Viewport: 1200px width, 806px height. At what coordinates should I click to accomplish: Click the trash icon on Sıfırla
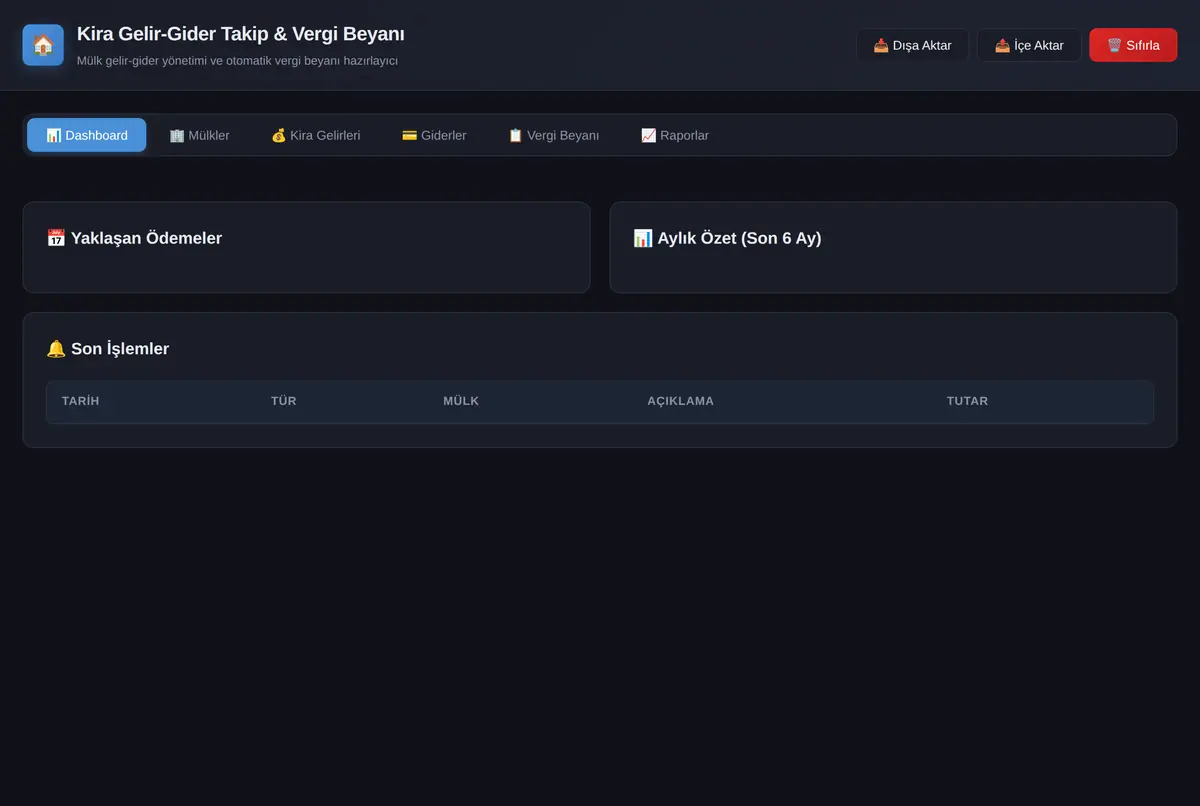[x=1114, y=45]
